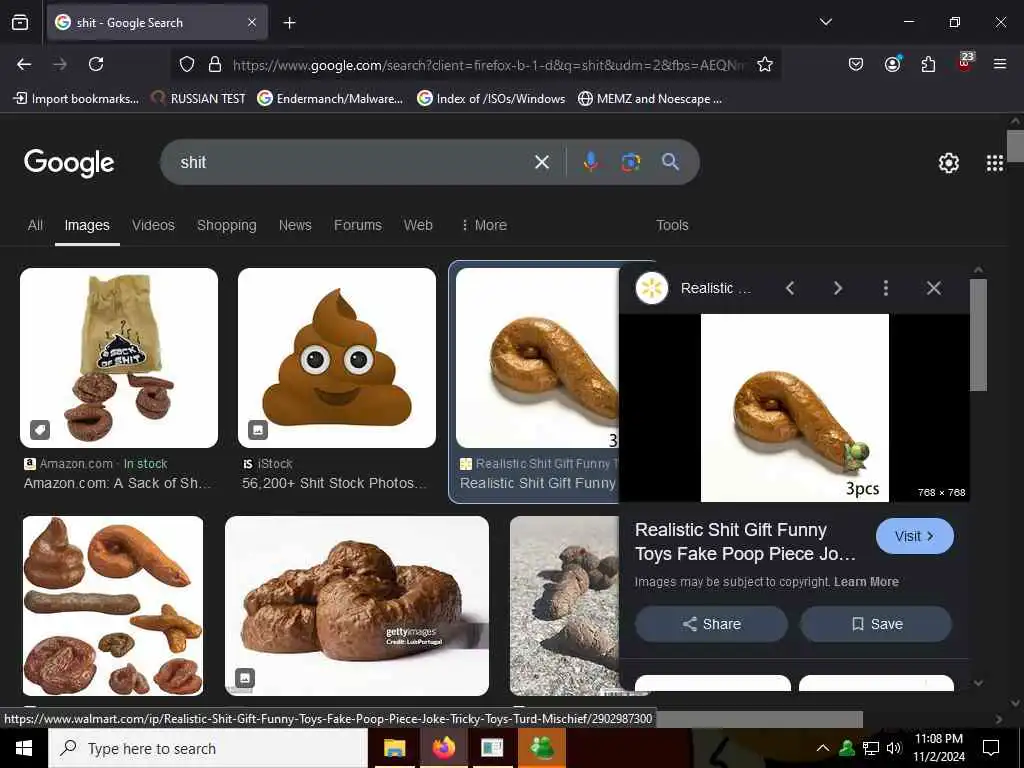Show next image in preview panel
1024x768 pixels.
(x=838, y=288)
